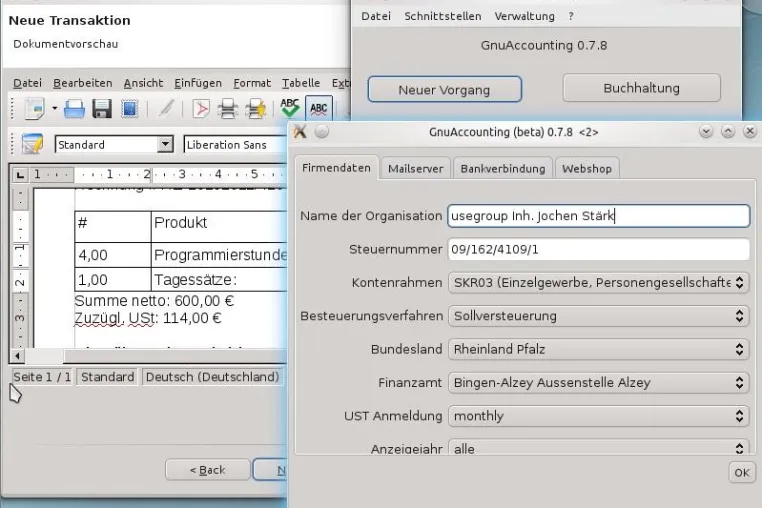Click the round sticky button in dialog titlebar
The width and height of the screenshot is (762, 508).
tap(322, 131)
